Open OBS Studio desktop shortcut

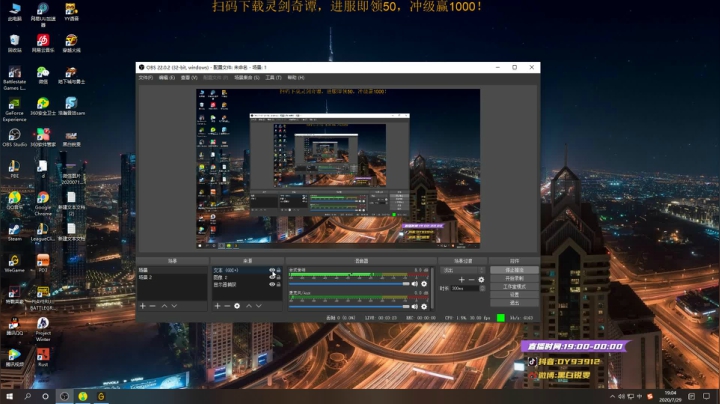click(15, 138)
